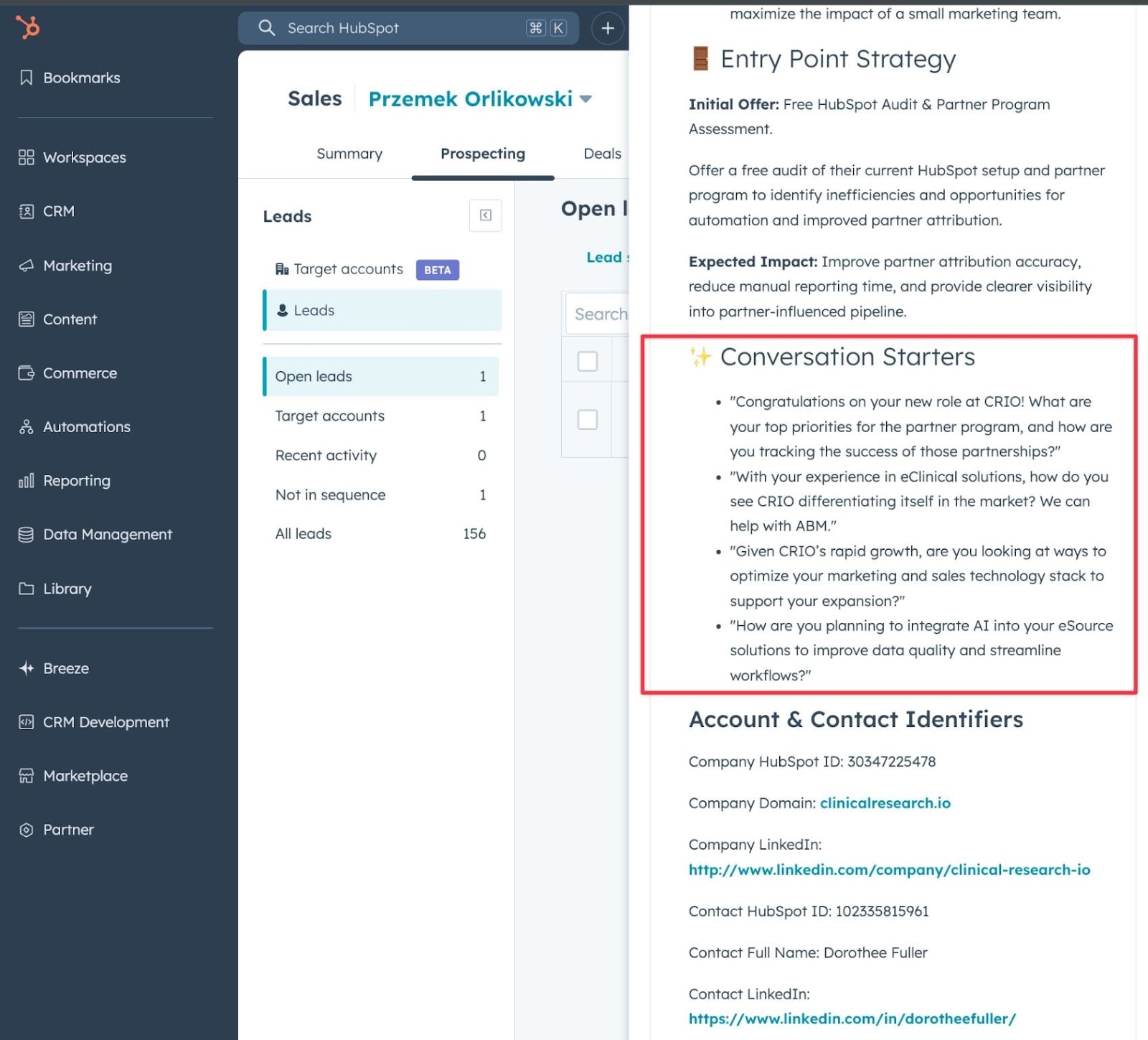Select the Not in sequence filter
This screenshot has width=1148, height=1040.
(381, 495)
